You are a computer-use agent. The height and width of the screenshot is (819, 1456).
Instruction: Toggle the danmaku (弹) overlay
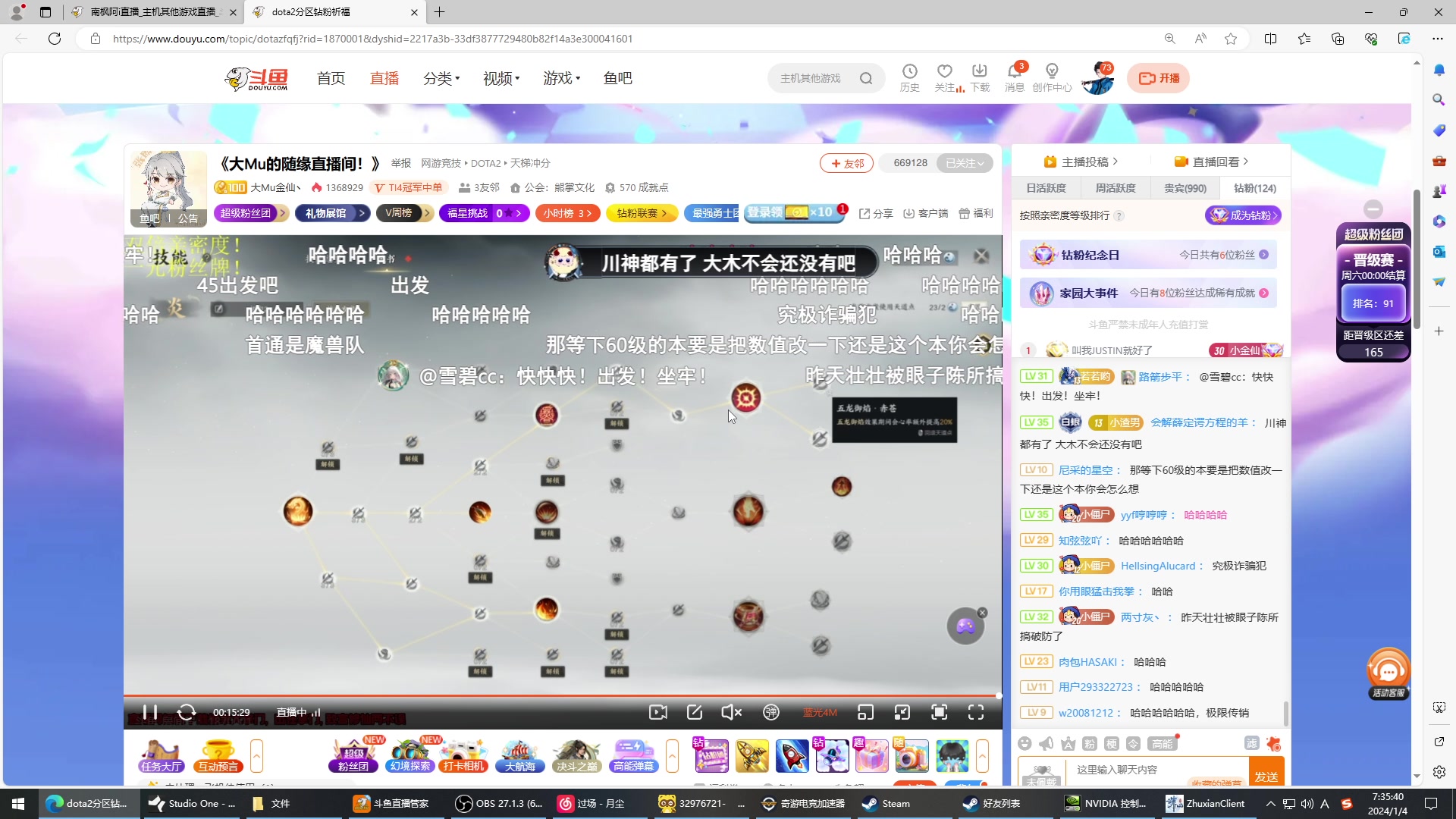pyautogui.click(x=771, y=712)
